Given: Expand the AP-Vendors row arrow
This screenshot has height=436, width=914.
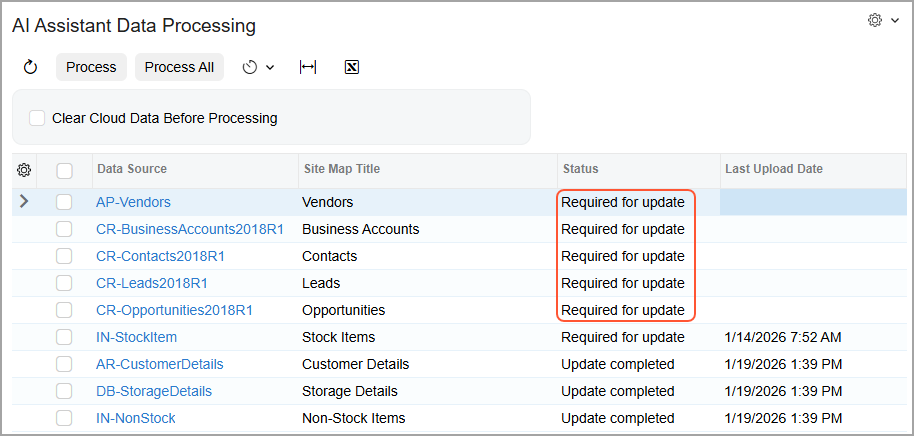Looking at the screenshot, I should click(x=24, y=202).
